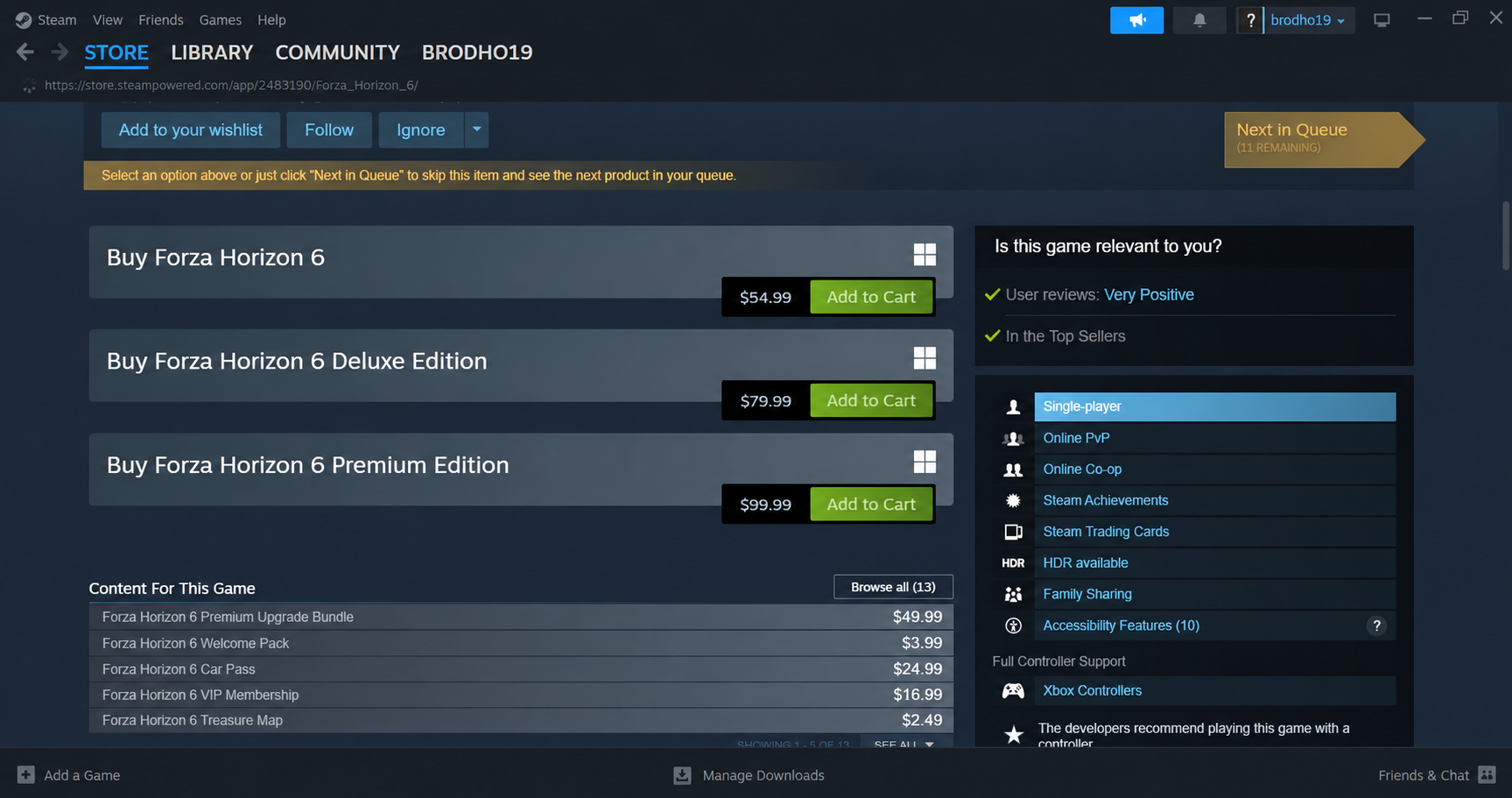Click the Online Co-op icon
This screenshot has height=798, width=1512.
[x=1013, y=470]
